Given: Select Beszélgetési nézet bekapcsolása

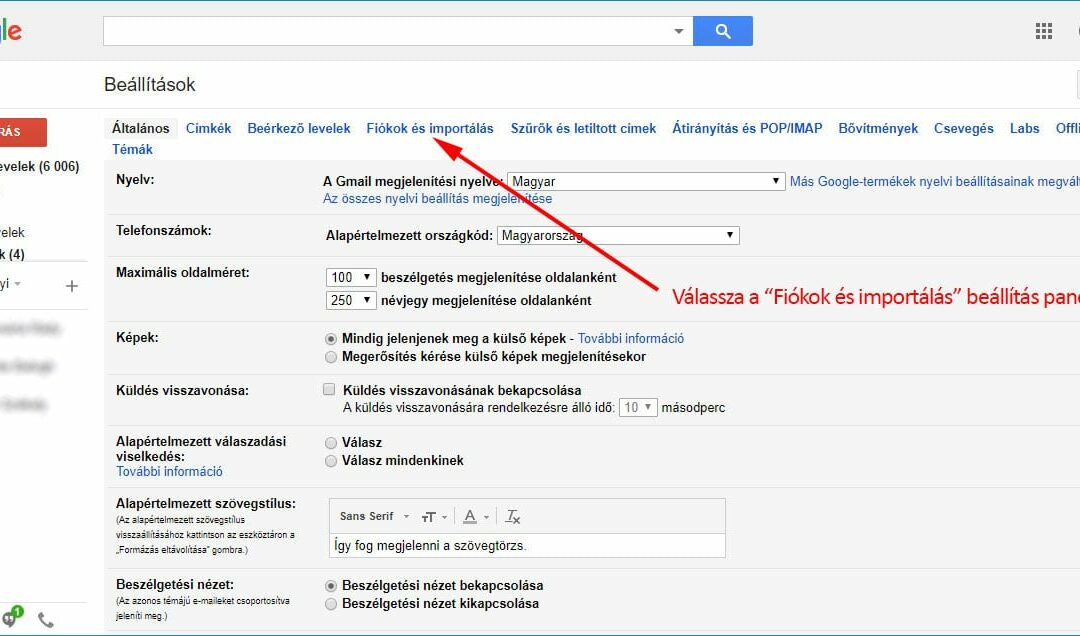Looking at the screenshot, I should coord(331,586).
